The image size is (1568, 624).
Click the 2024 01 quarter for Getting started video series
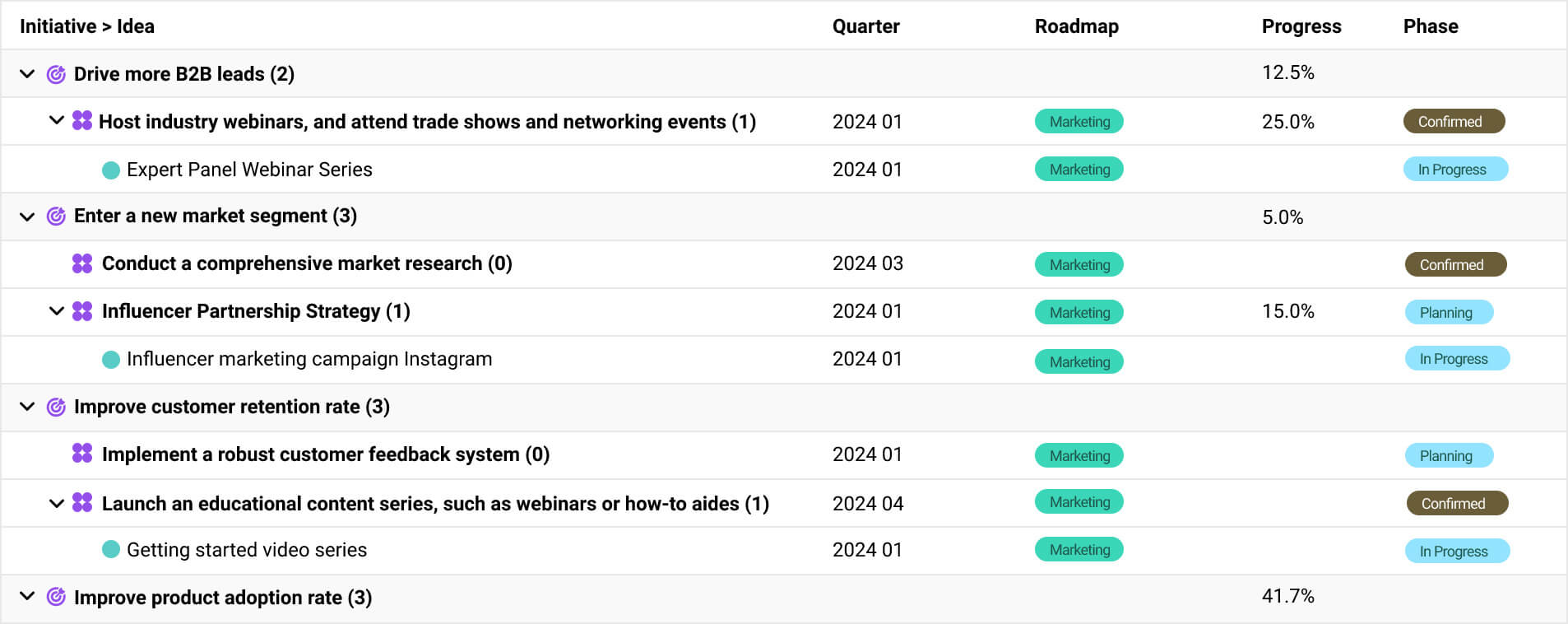(867, 550)
